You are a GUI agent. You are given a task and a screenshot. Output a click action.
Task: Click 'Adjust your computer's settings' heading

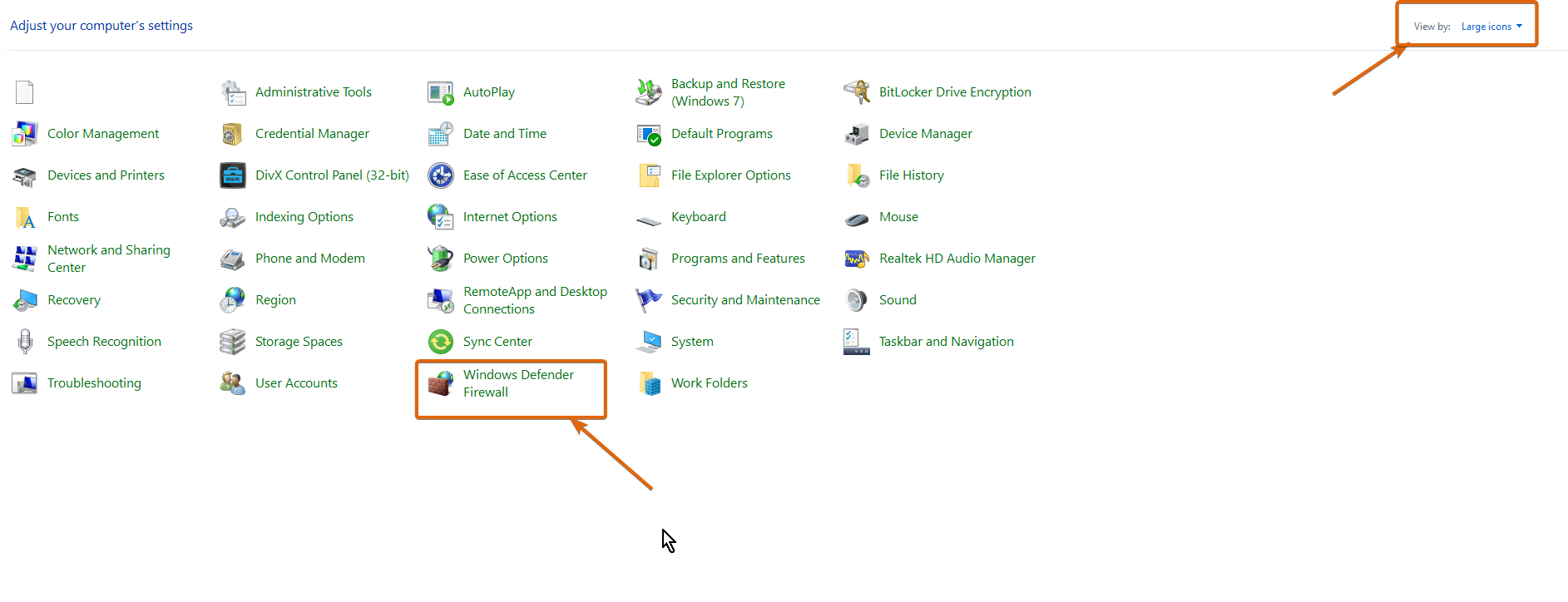101,26
